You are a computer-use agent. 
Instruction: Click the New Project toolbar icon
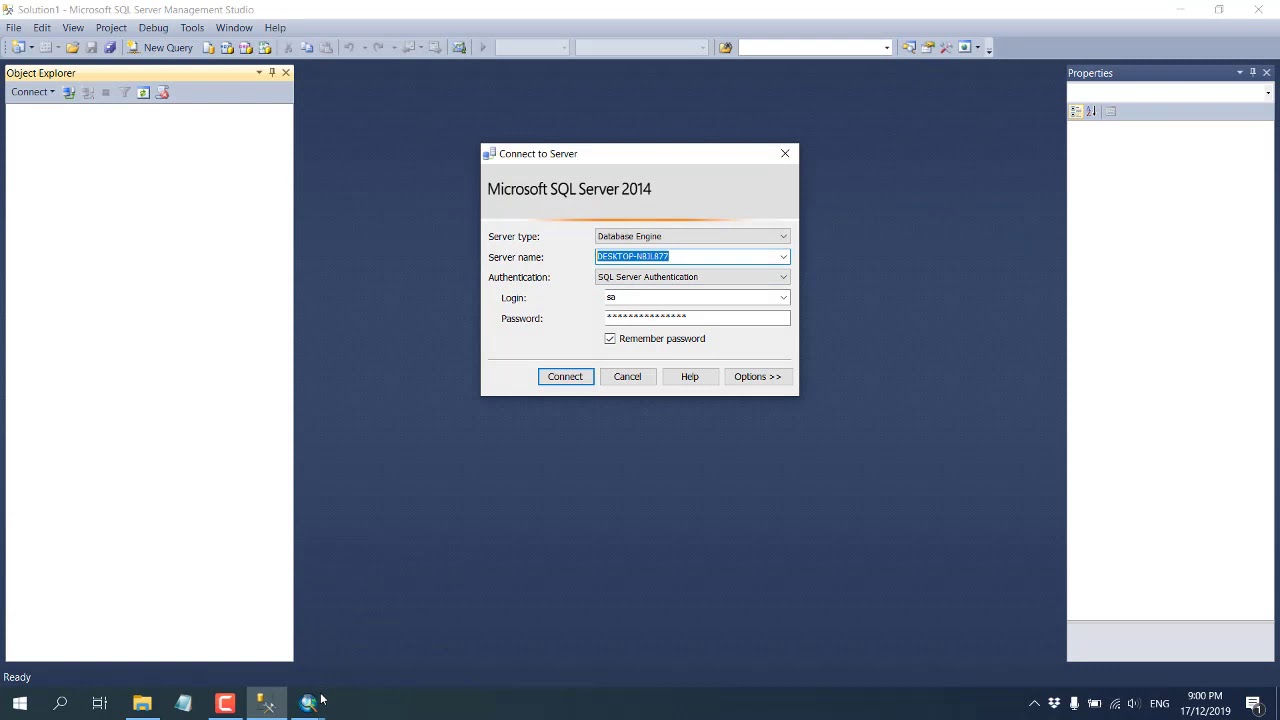pyautogui.click(x=18, y=47)
